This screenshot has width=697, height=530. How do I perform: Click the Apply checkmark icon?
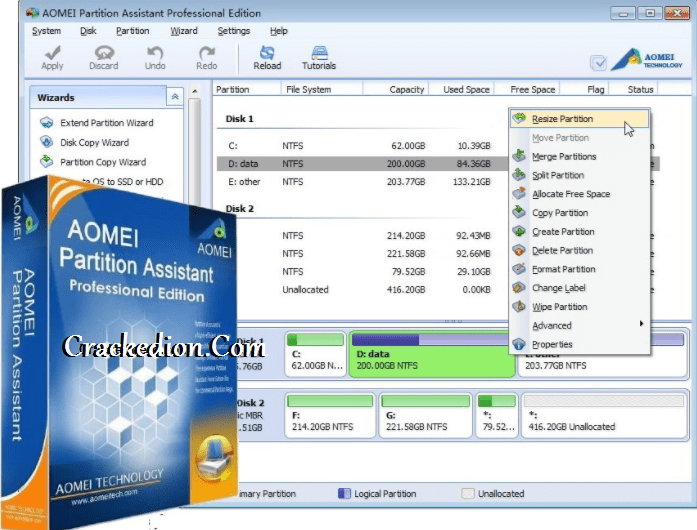53,52
